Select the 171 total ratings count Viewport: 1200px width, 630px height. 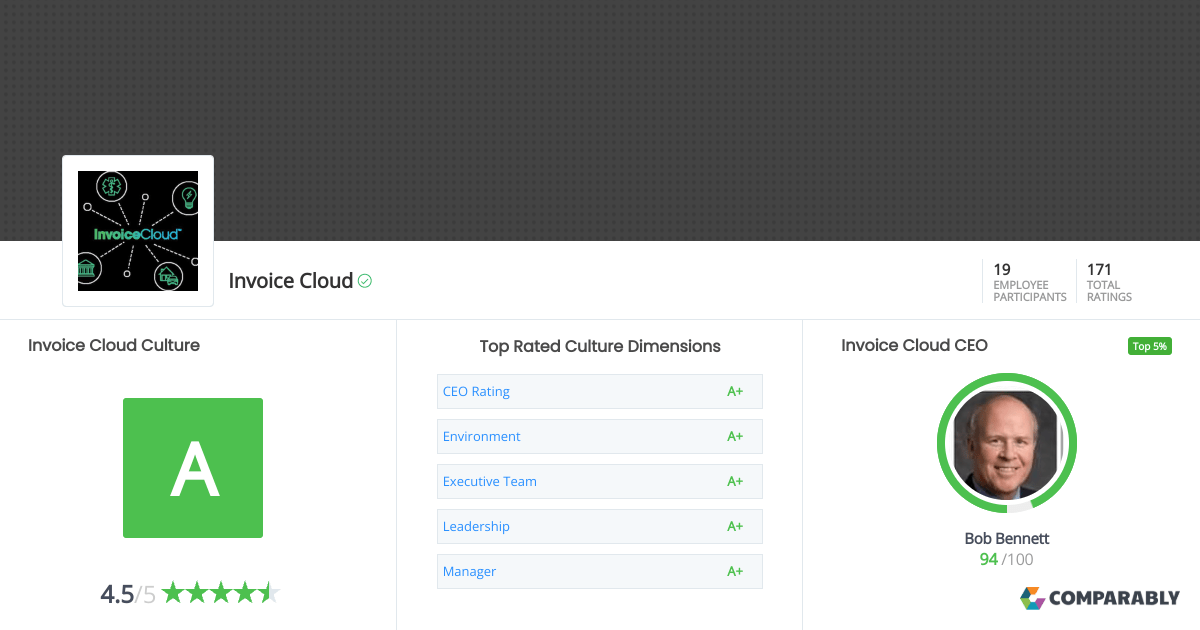[x=1099, y=269]
